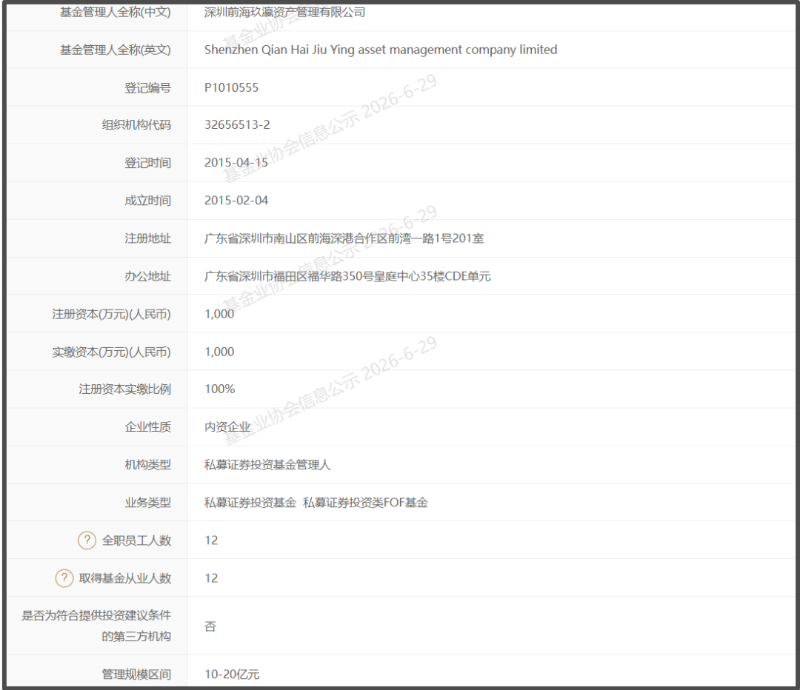The image size is (800, 690).
Task: Click the label 企业性质
Action: pos(148,427)
